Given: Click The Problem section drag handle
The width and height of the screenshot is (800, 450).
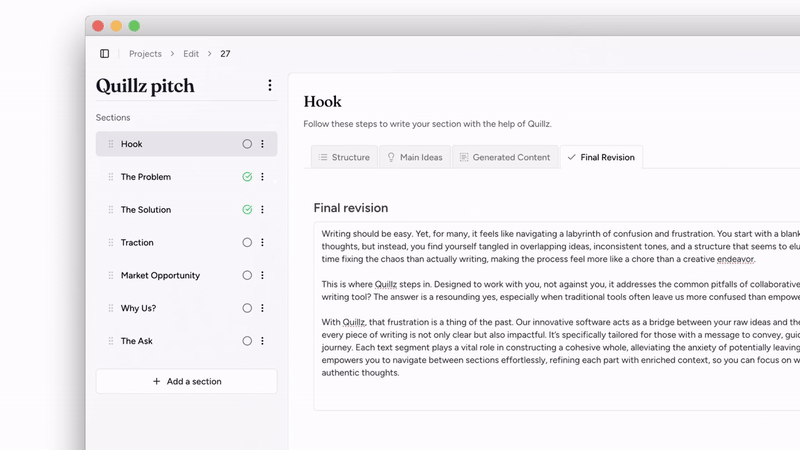Looking at the screenshot, I should point(111,177).
